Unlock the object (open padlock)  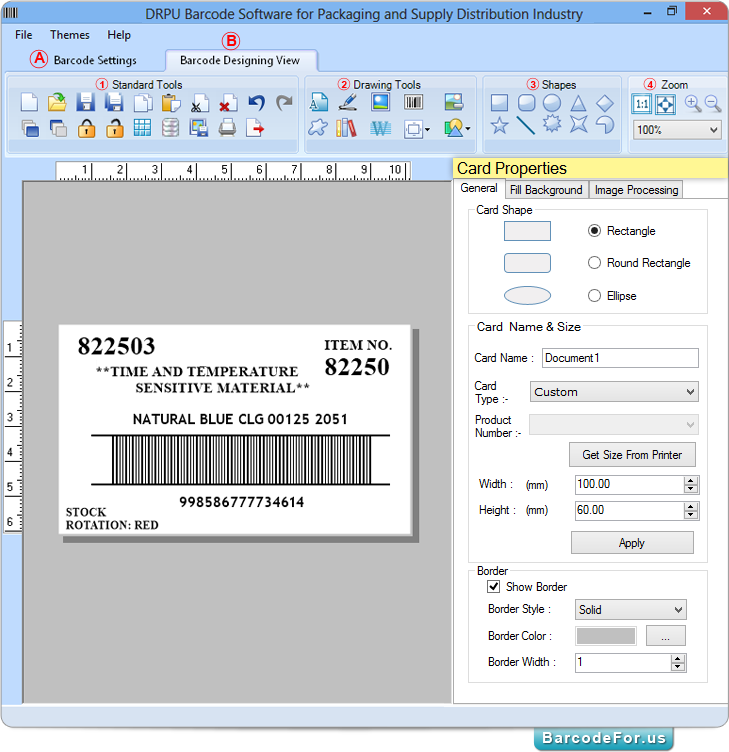115,128
